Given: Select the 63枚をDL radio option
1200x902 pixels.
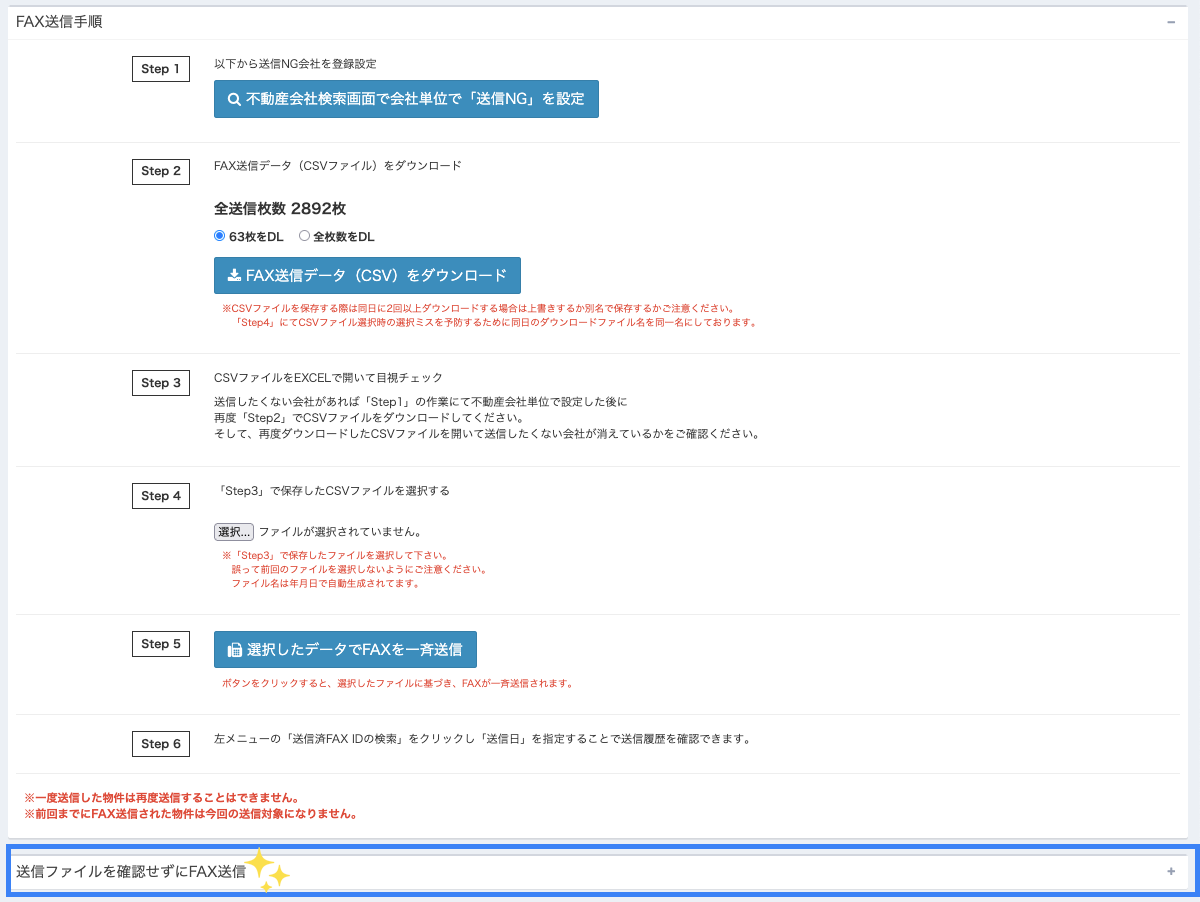Looking at the screenshot, I should 220,236.
